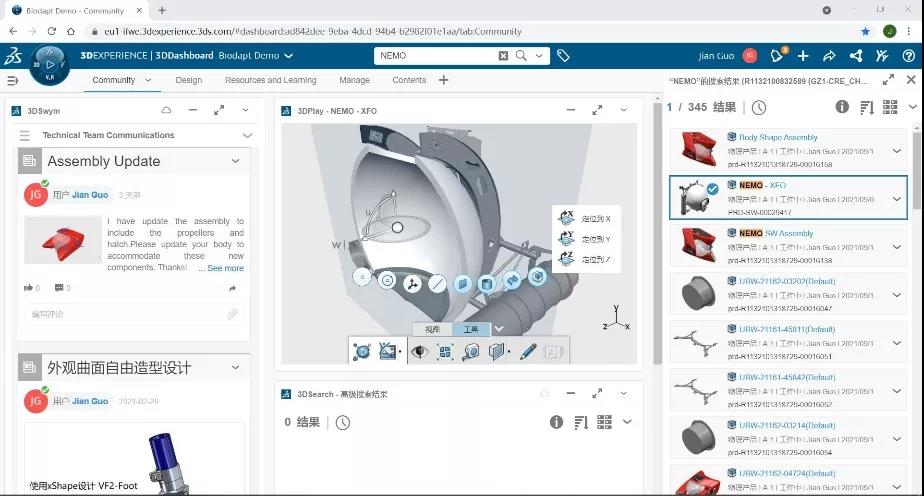The height and width of the screenshot is (496, 924).
Task: Open the Community tab
Action: point(114,80)
